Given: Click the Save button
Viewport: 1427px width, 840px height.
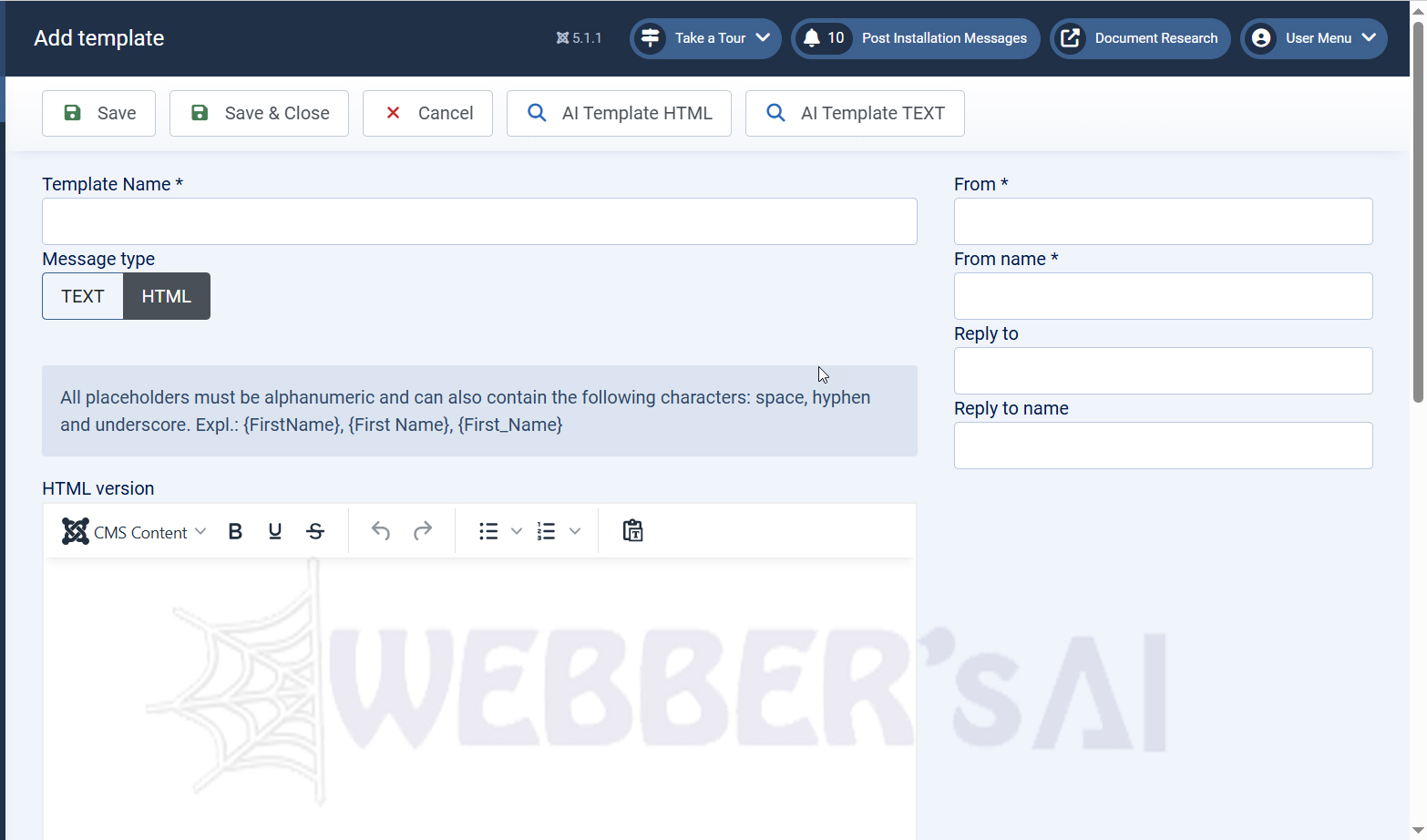Looking at the screenshot, I should pos(98,113).
